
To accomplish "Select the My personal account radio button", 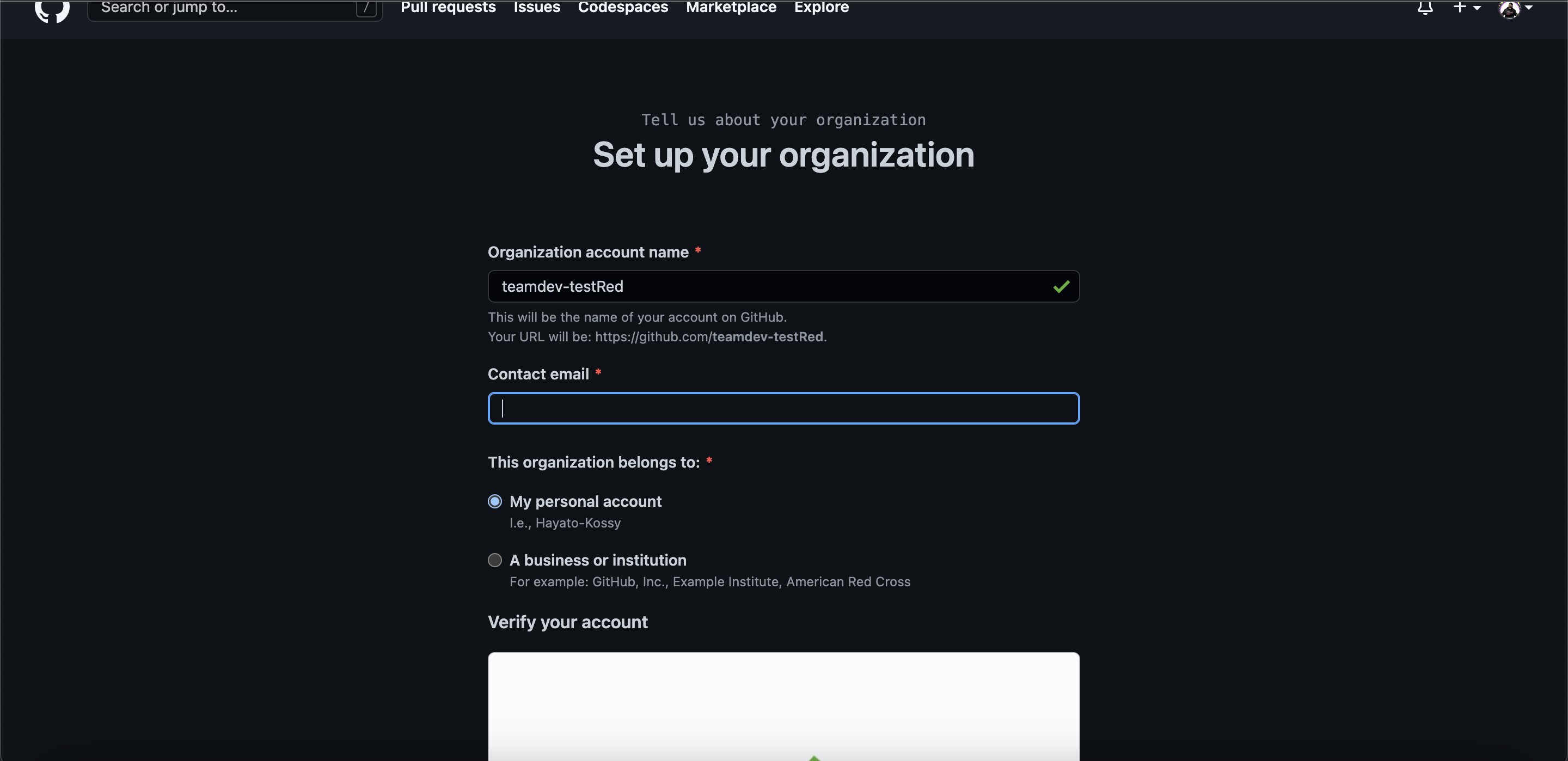I will [495, 501].
